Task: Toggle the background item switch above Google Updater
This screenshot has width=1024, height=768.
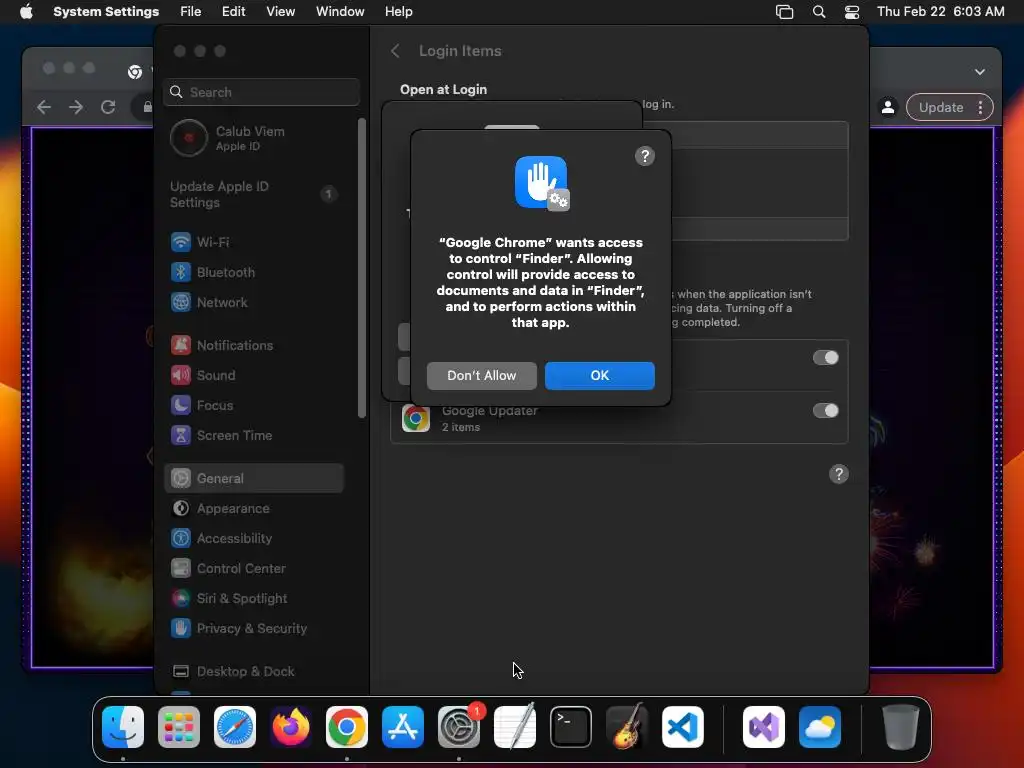Action: pyautogui.click(x=825, y=358)
